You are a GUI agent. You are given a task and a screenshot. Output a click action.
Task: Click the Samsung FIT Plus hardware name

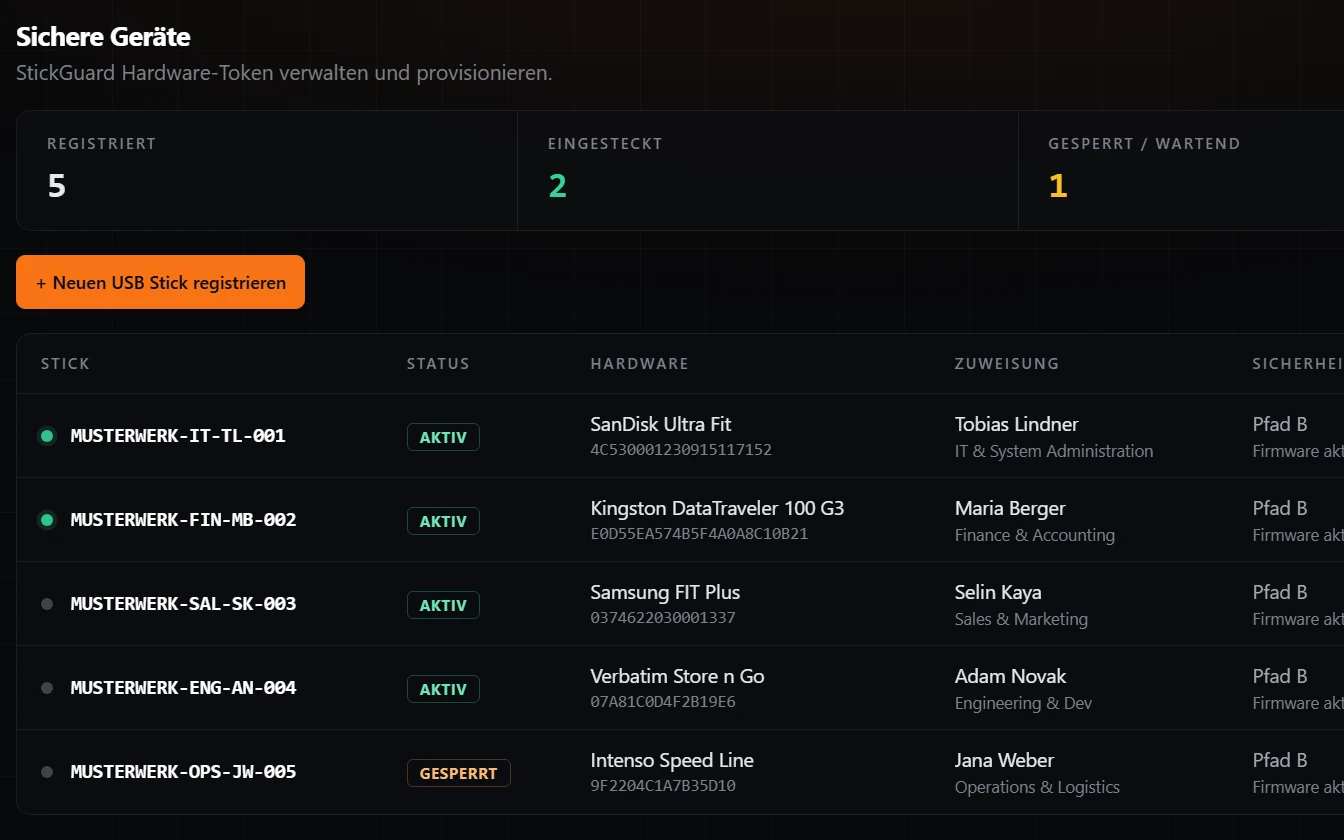665,592
